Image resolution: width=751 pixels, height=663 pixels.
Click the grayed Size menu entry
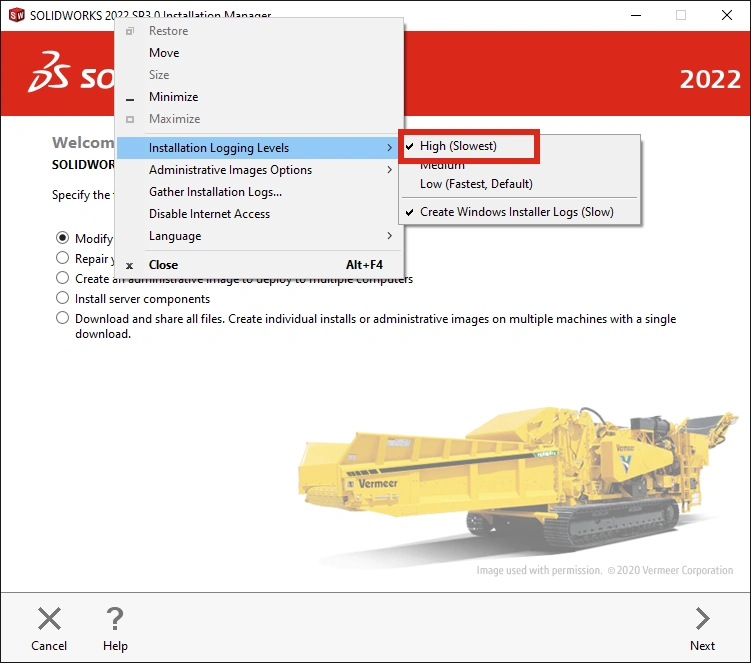pyautogui.click(x=260, y=75)
